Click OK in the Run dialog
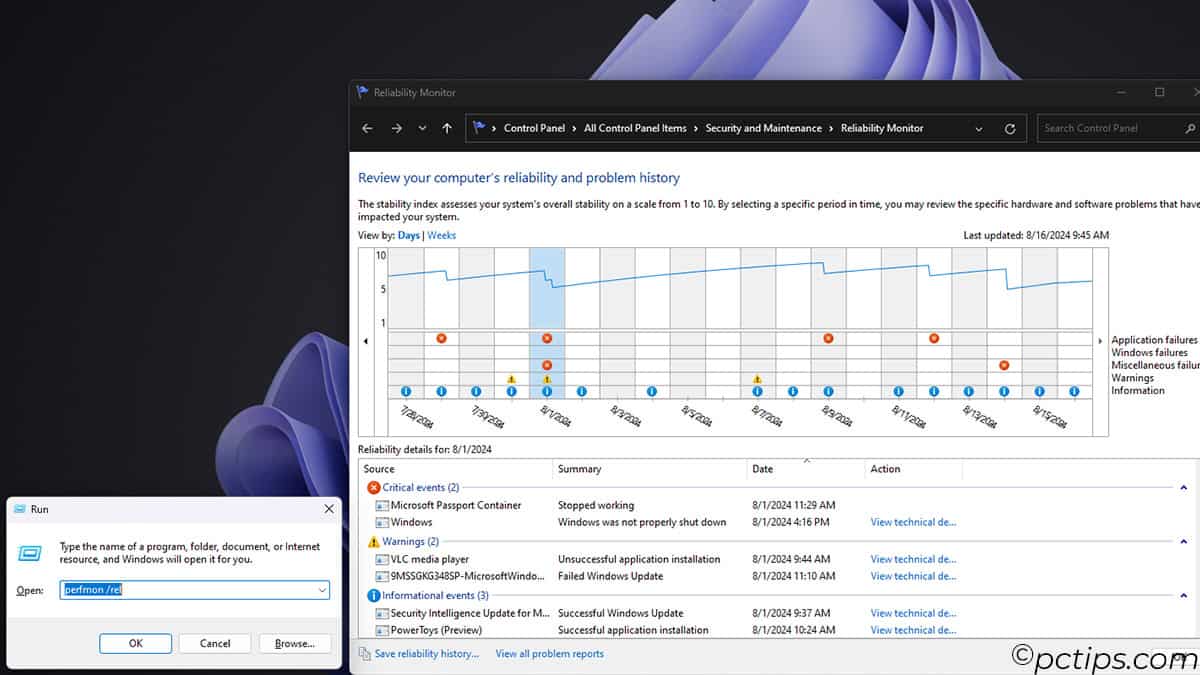Image resolution: width=1200 pixels, height=675 pixels. [x=135, y=643]
